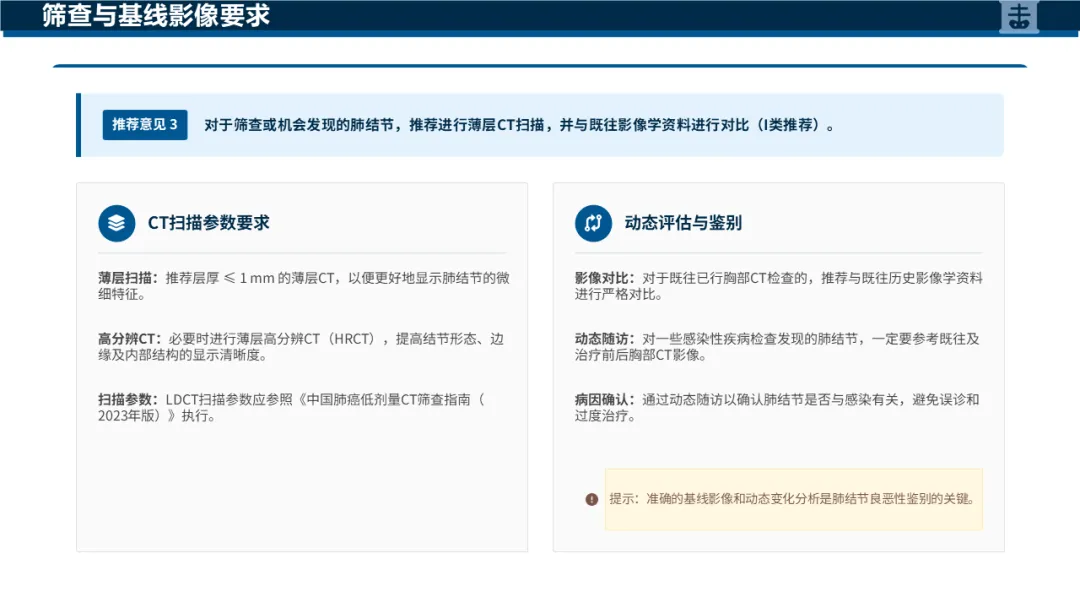The height and width of the screenshot is (608, 1080).
Task: Select the 动态随访 paragraph text
Action: pyautogui.click(x=777, y=346)
